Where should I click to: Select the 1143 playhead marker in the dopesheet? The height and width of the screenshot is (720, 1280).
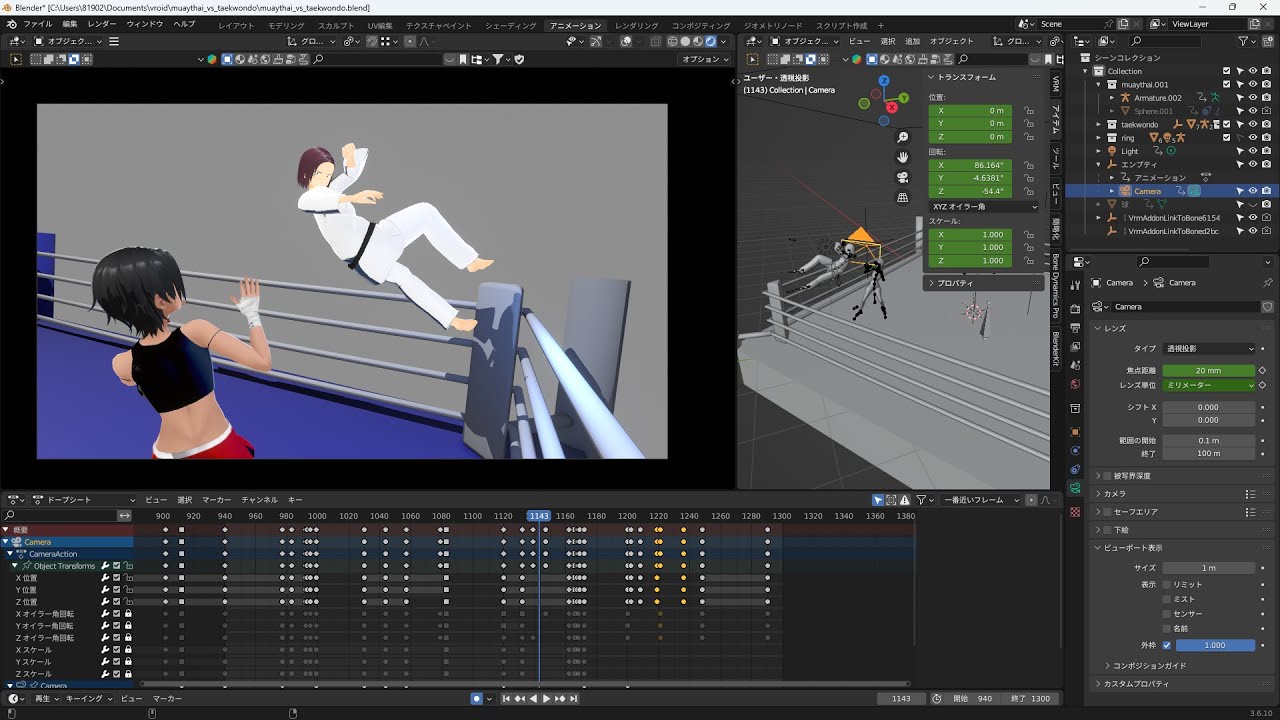[x=539, y=516]
